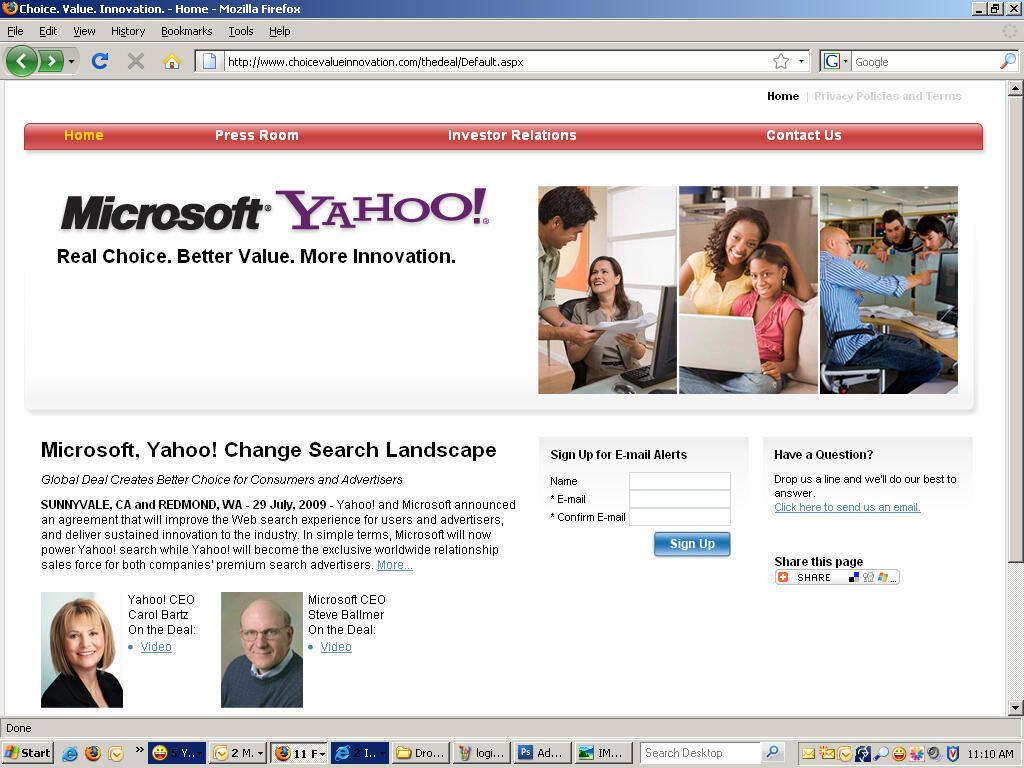Follow 'Click here to send us an email' link
The image size is (1024, 768).
(x=846, y=507)
